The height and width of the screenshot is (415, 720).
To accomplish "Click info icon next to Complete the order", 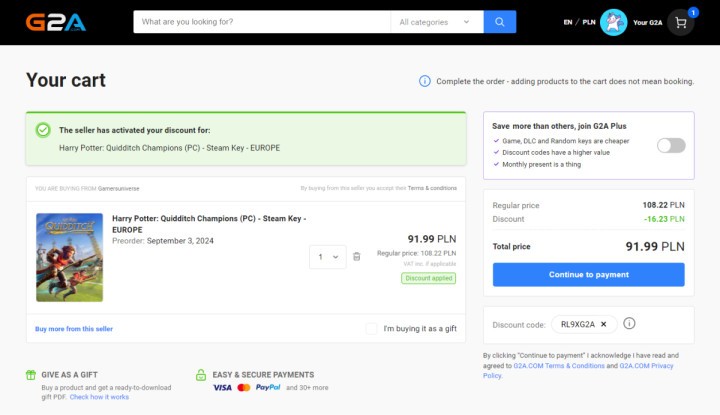I will point(425,81).
